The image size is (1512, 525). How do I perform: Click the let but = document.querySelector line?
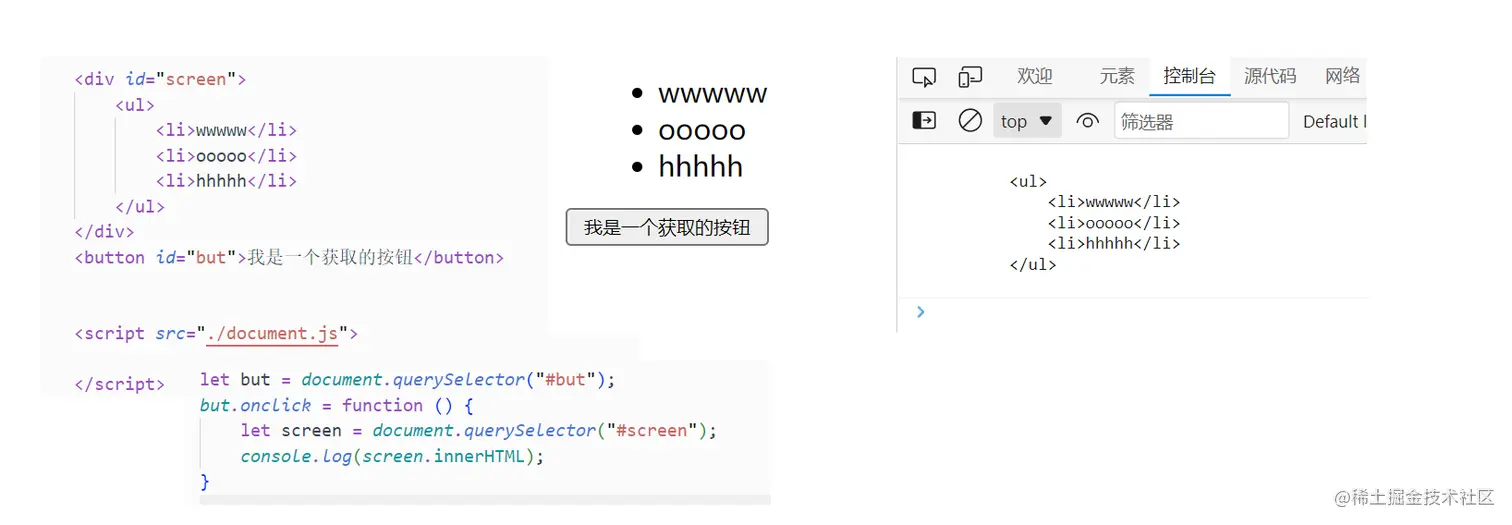pos(408,380)
